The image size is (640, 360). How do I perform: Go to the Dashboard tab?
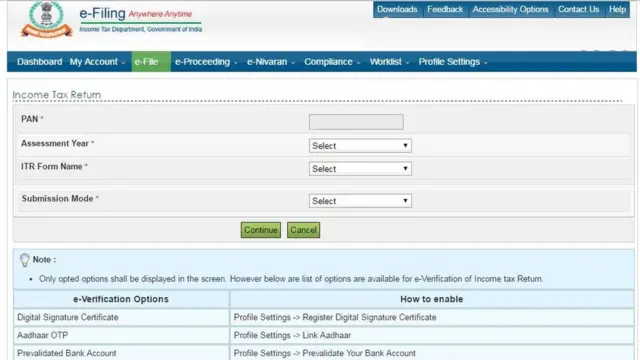click(40, 62)
